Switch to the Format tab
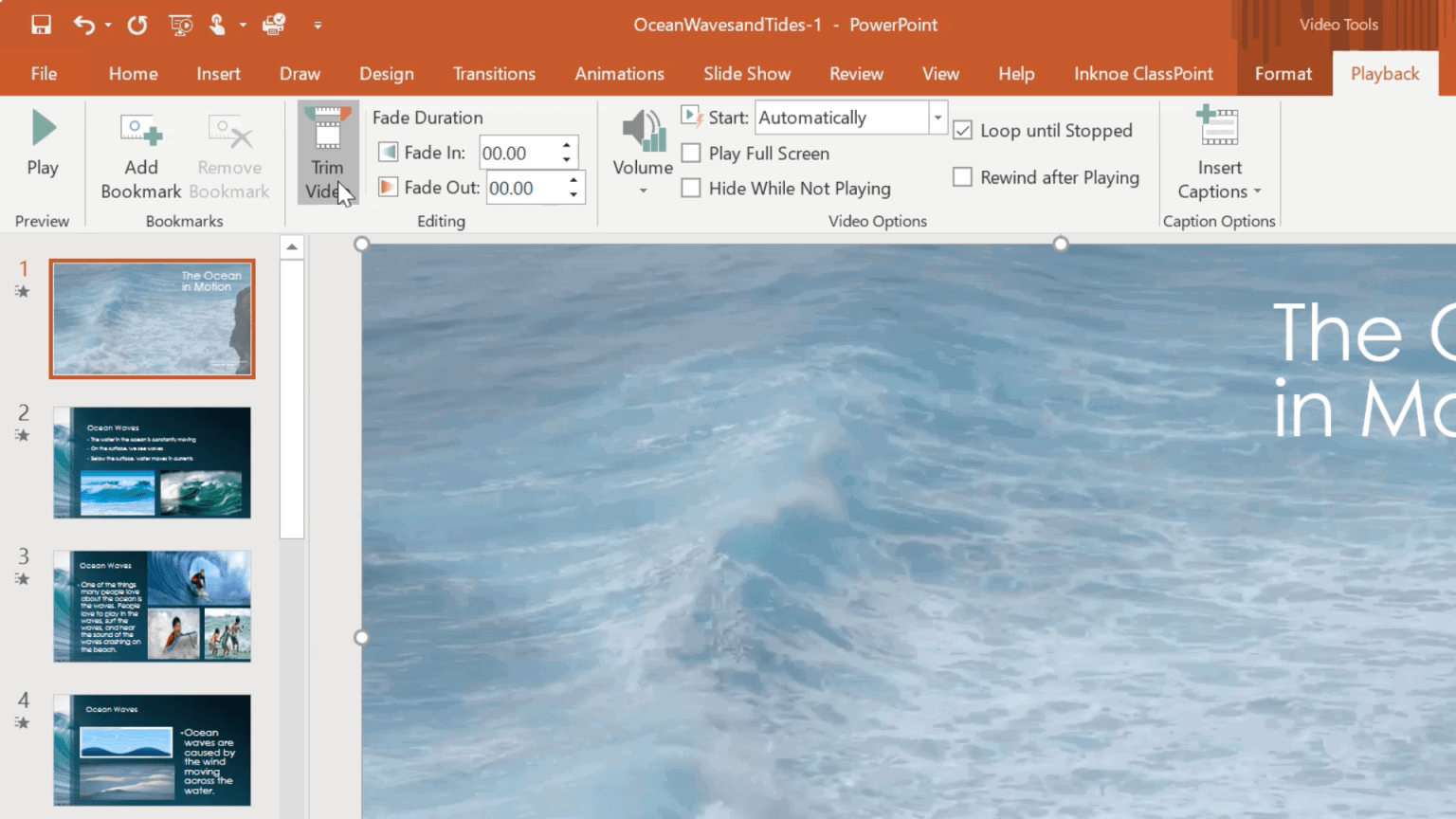The image size is (1456, 819). coord(1283,73)
